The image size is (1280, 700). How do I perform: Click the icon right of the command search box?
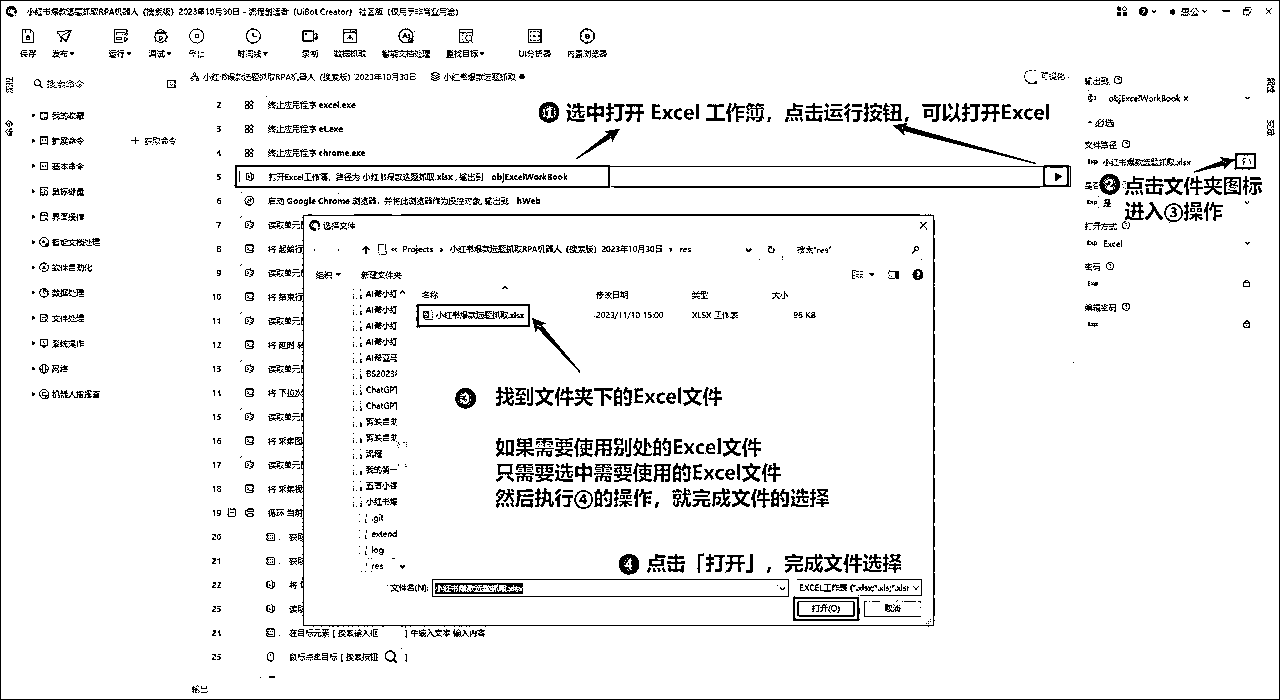pos(171,85)
